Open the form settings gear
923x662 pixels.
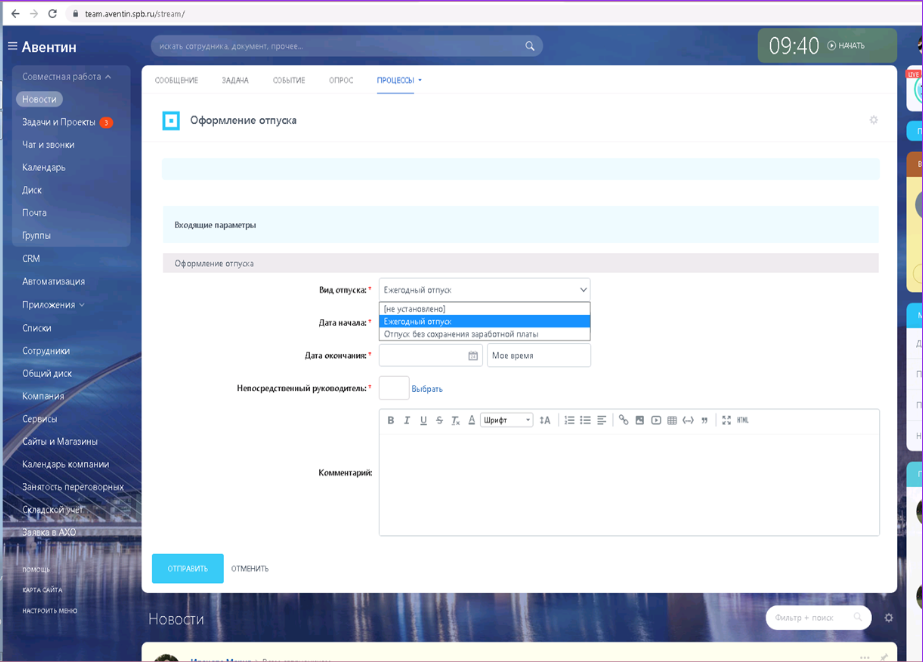(873, 120)
